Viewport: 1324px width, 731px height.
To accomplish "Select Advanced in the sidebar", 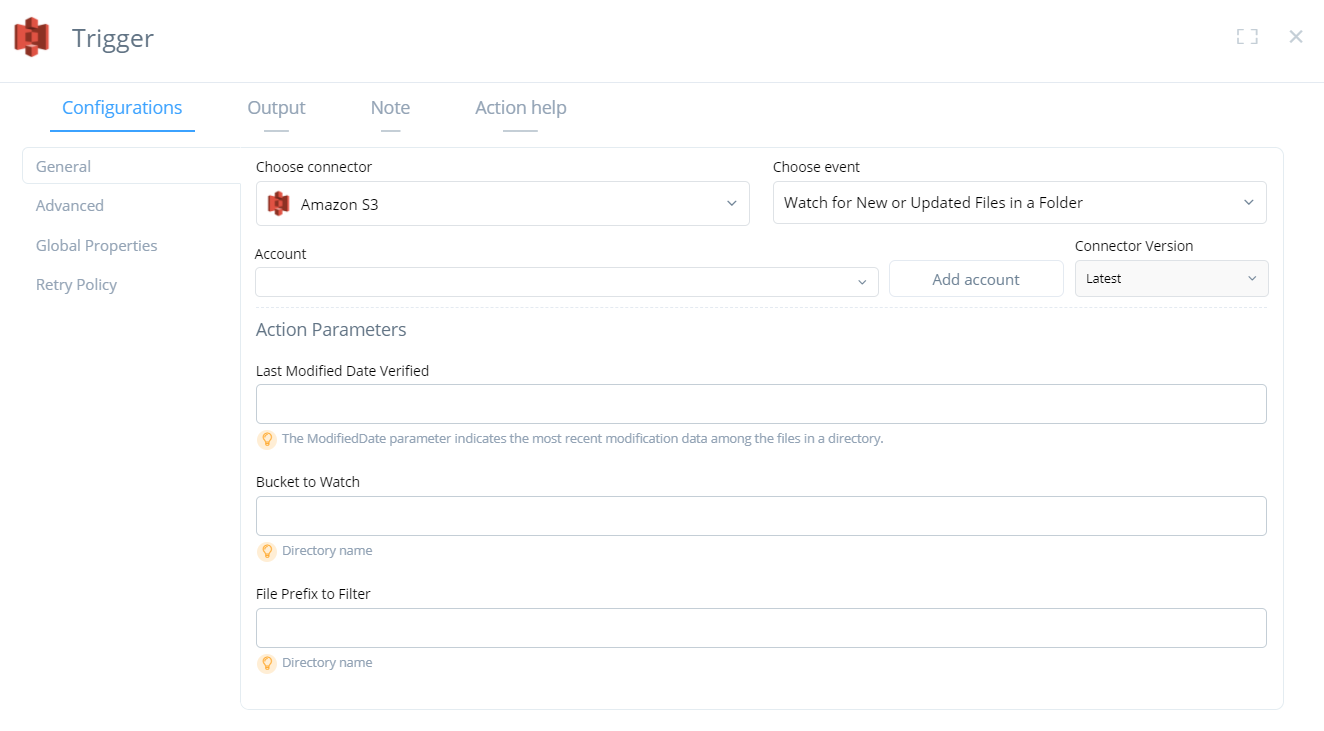I will pos(70,205).
